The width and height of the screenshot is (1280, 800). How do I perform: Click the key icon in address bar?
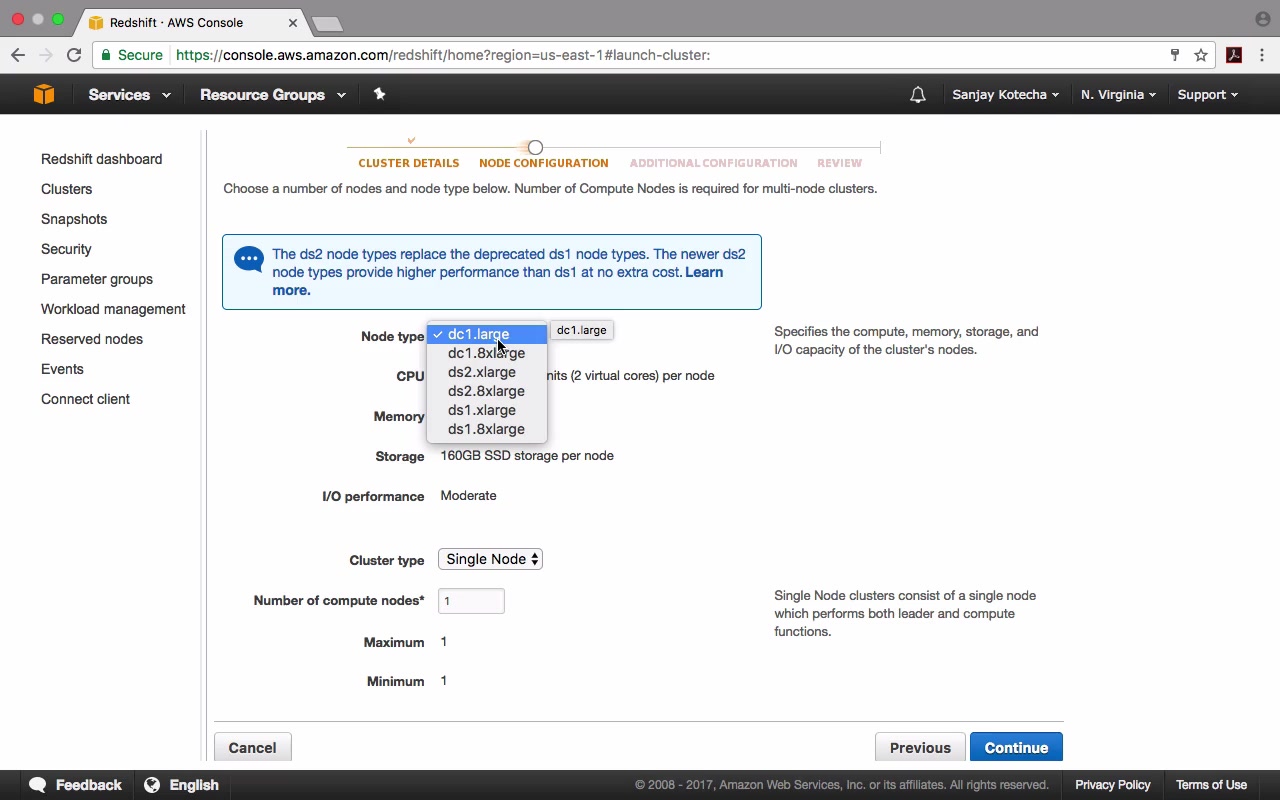(1175, 55)
